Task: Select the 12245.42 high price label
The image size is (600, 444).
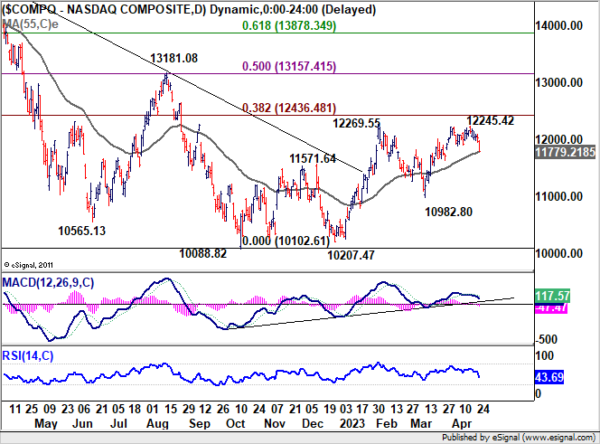Action: click(x=491, y=121)
